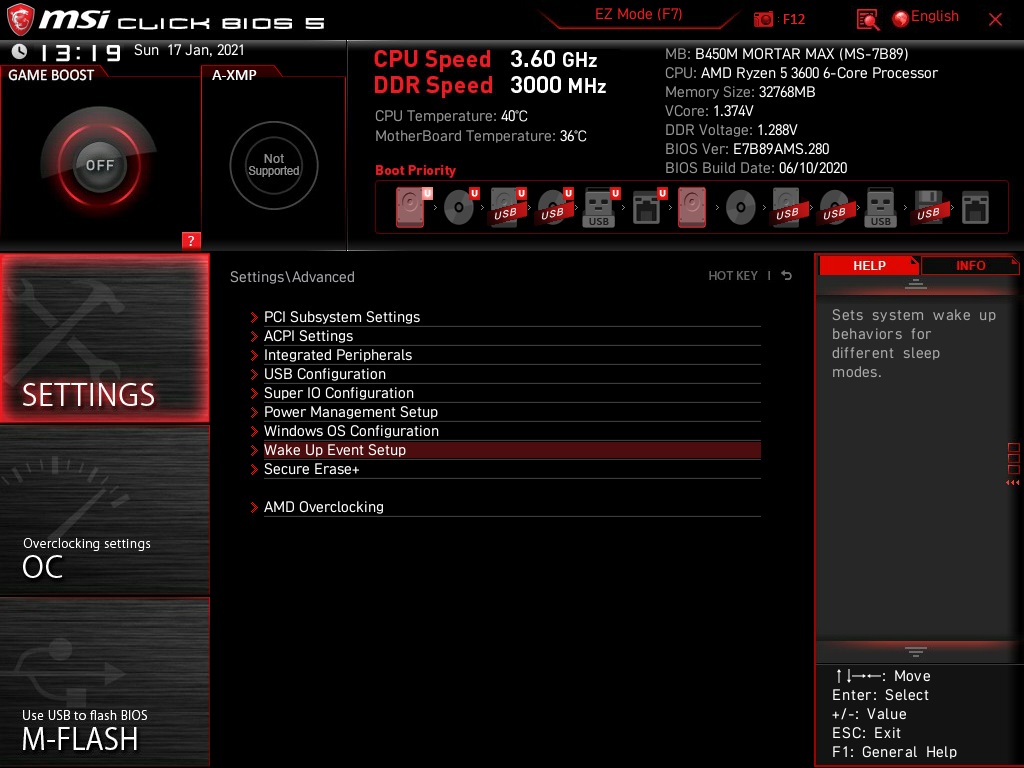Click the globe icon beside English
The height and width of the screenshot is (768, 1024).
click(x=901, y=19)
